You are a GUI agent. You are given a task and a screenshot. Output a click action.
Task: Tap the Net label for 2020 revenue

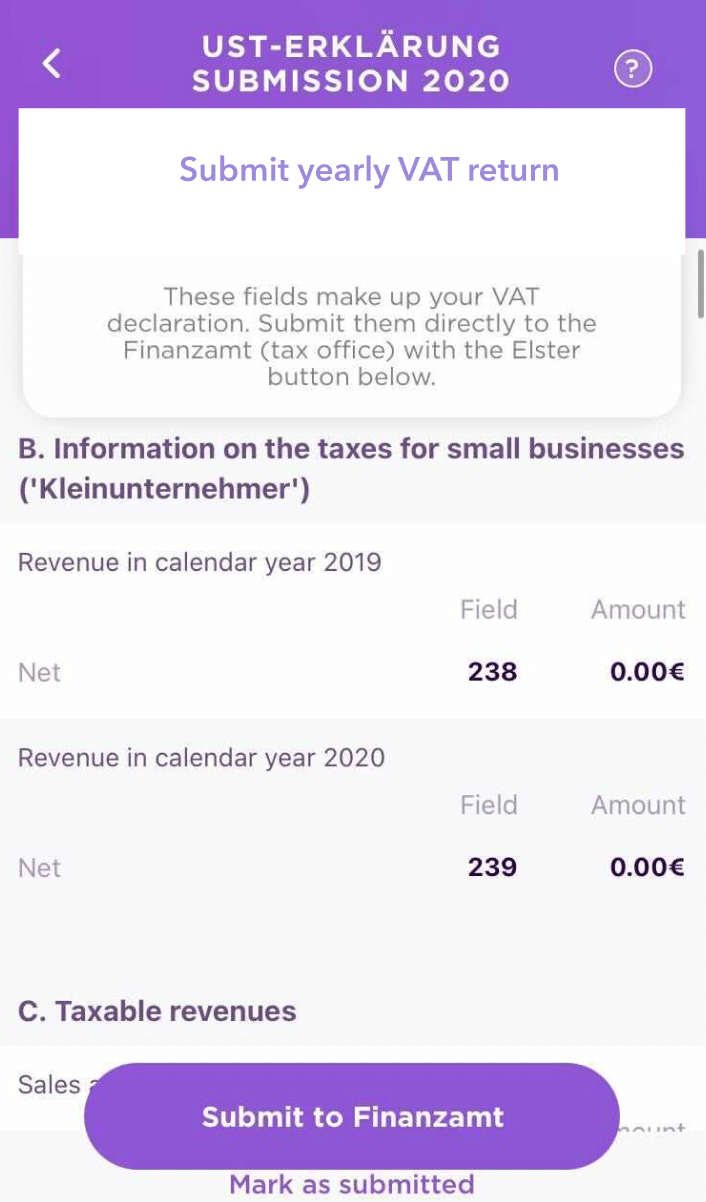[40, 867]
